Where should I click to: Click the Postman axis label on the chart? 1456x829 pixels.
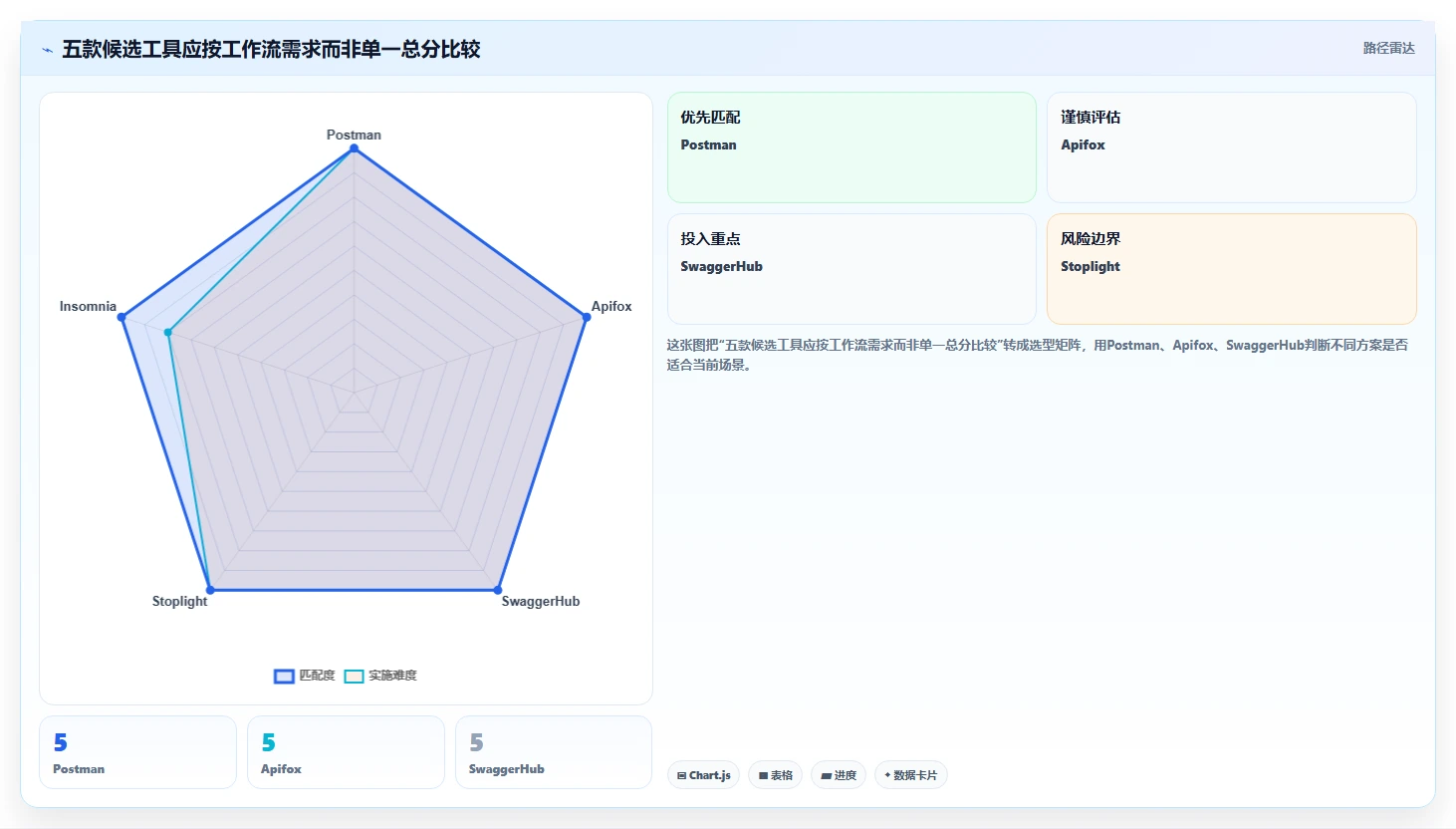point(354,135)
